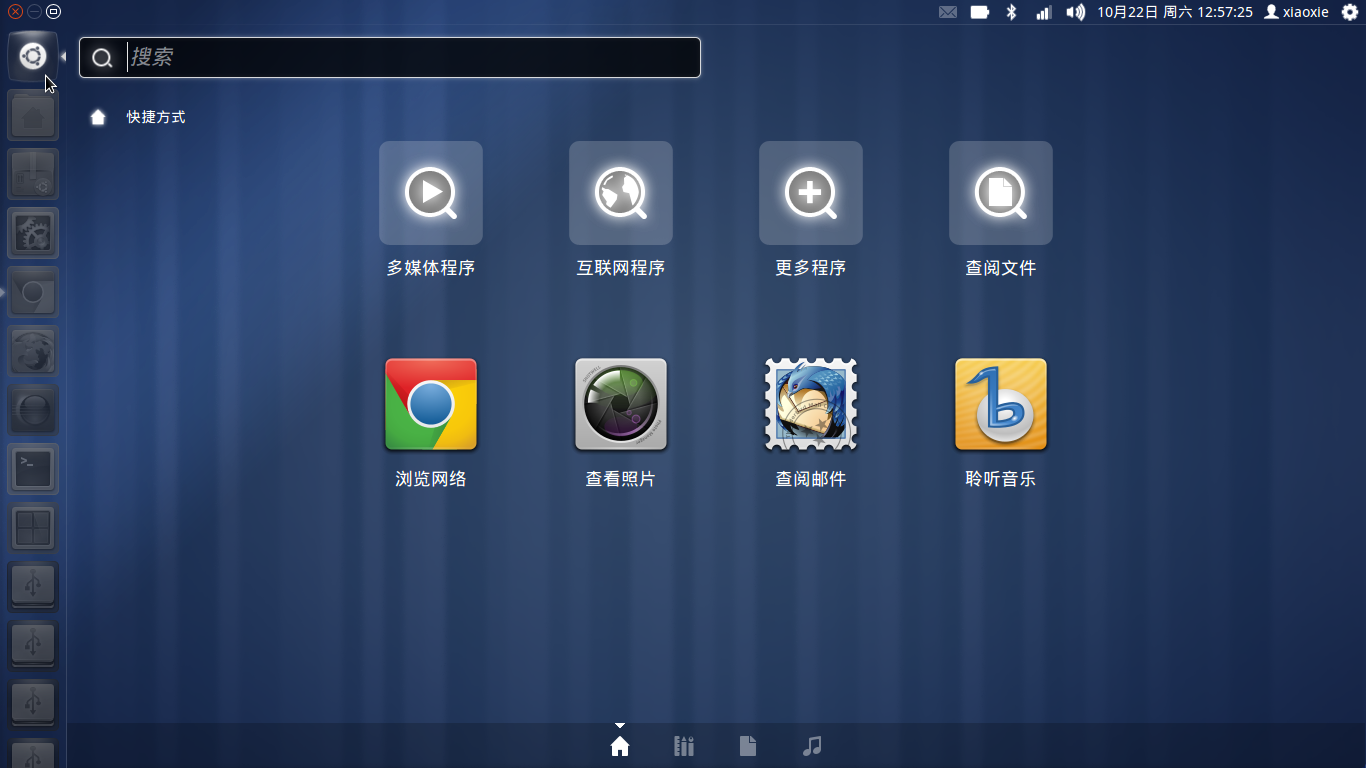Switch to the Home lens tab
The height and width of the screenshot is (768, 1366).
[x=620, y=746]
